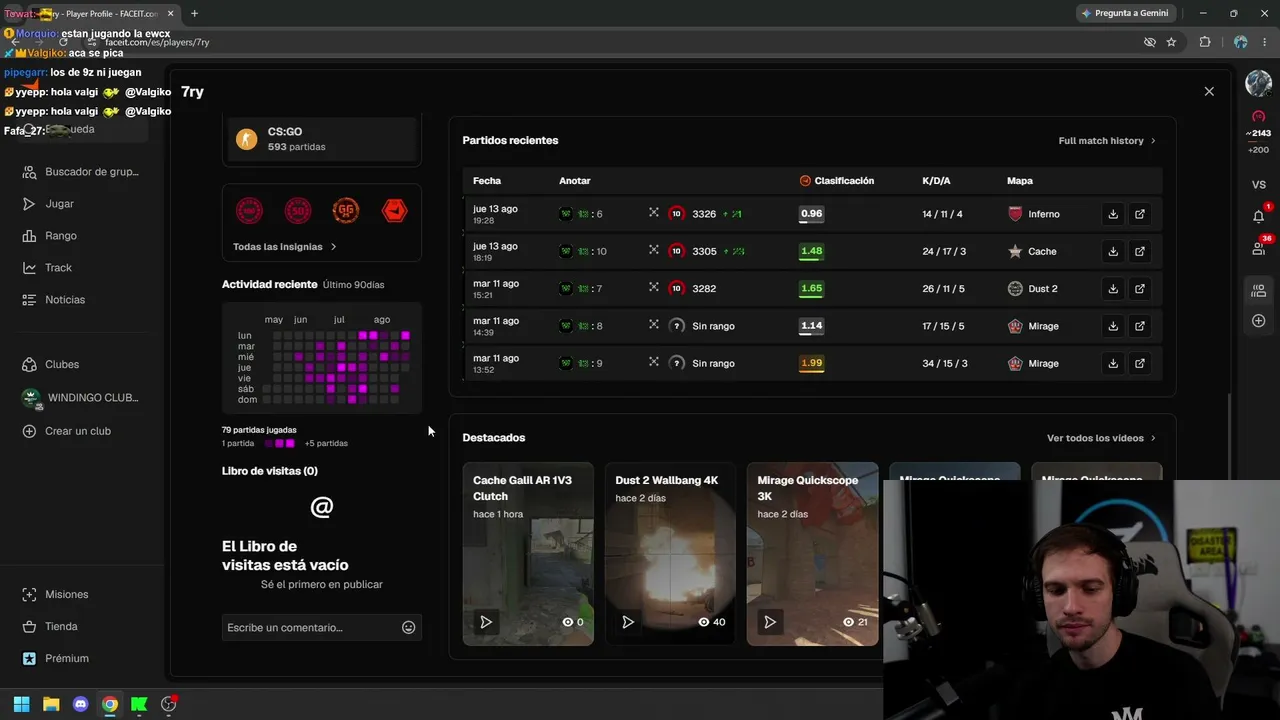Screen dimensions: 1280x720
Task: Click the GG 25 badge
Action: (346, 210)
